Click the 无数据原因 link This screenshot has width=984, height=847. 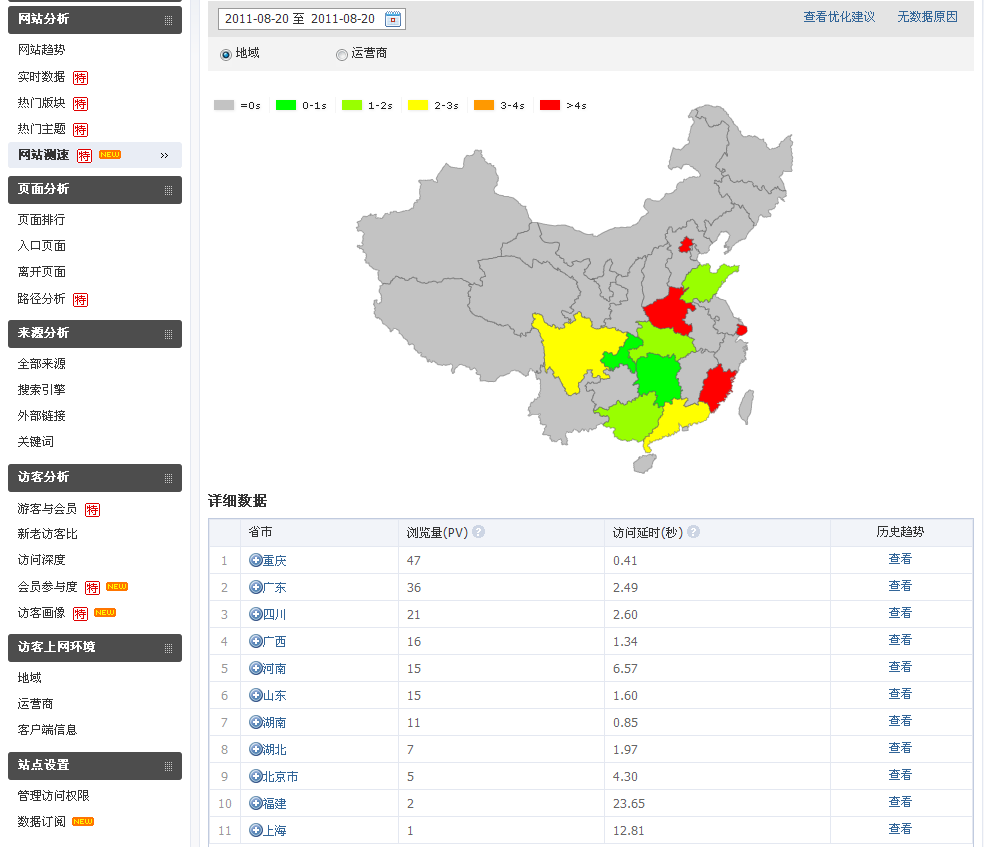click(927, 17)
